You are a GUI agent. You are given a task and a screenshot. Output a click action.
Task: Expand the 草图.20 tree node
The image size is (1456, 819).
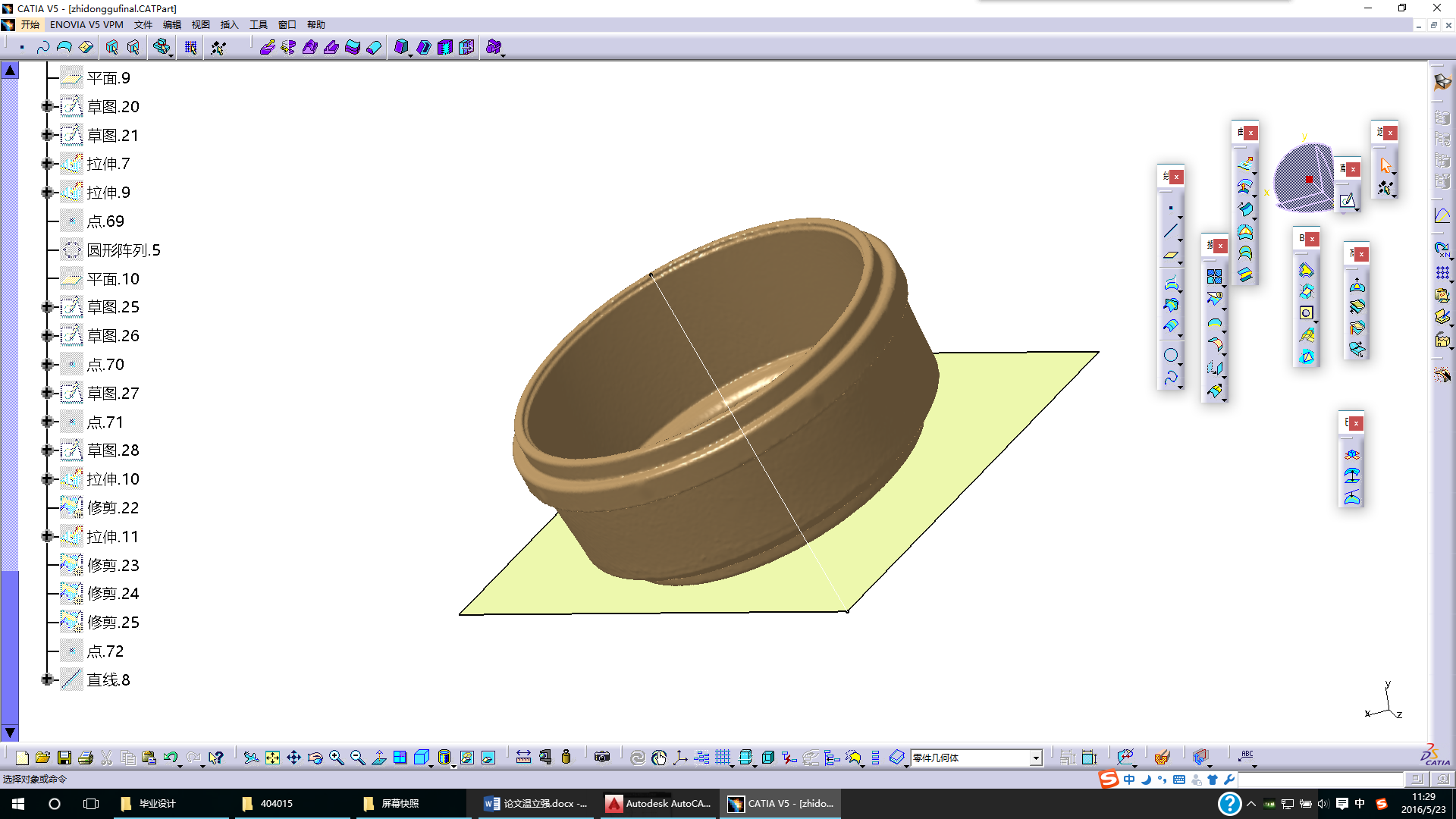pos(47,107)
